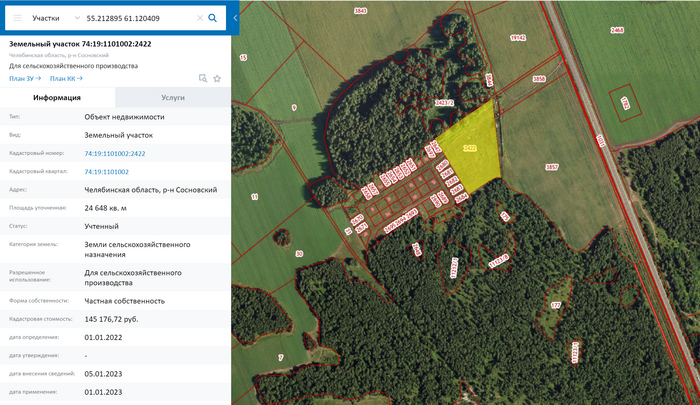Click the parcel title 74:19:1101002:2422 heading
This screenshot has height=405, width=700.
coord(80,44)
